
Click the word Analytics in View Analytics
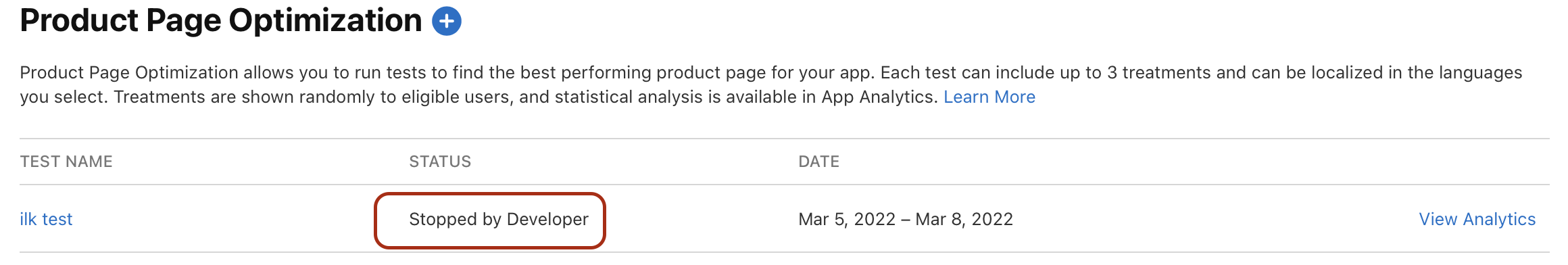pyautogui.click(x=1499, y=219)
